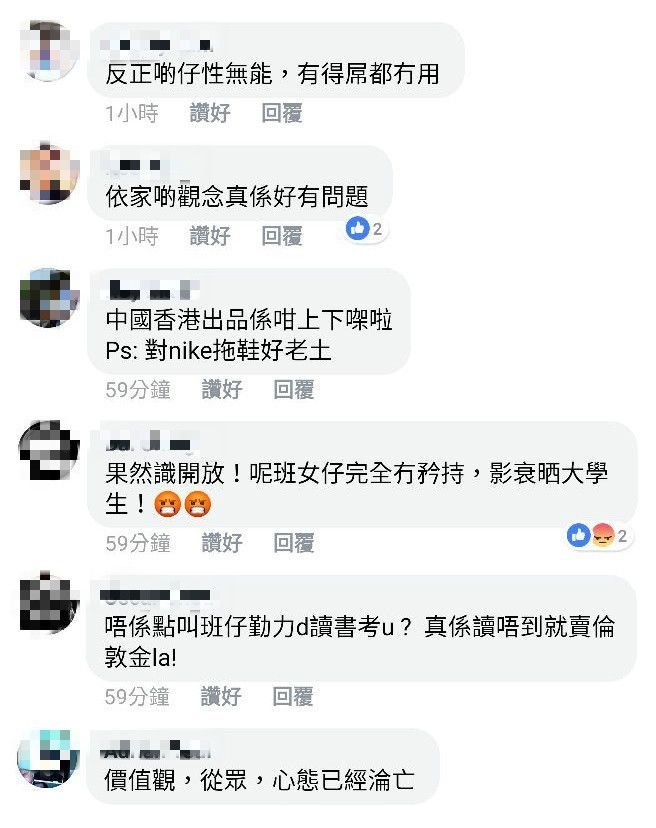Viewport: 656px width, 828px height.
Task: Click the angry reaction icon beside count 2
Action: 603,535
